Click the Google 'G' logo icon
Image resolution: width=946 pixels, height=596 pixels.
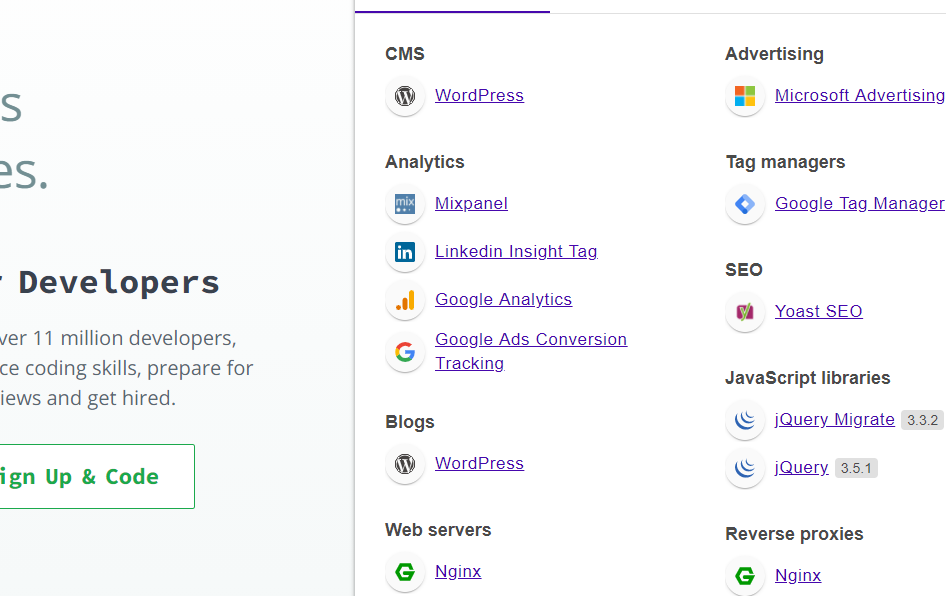[x=405, y=352]
